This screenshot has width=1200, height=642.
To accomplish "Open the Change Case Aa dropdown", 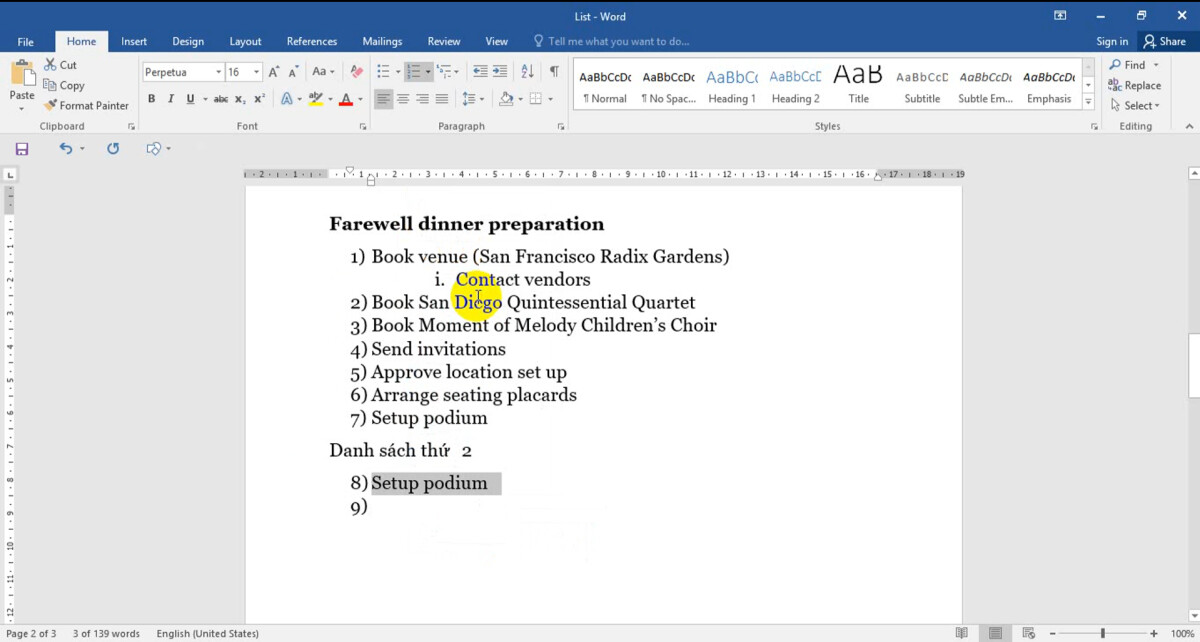I will (323, 72).
